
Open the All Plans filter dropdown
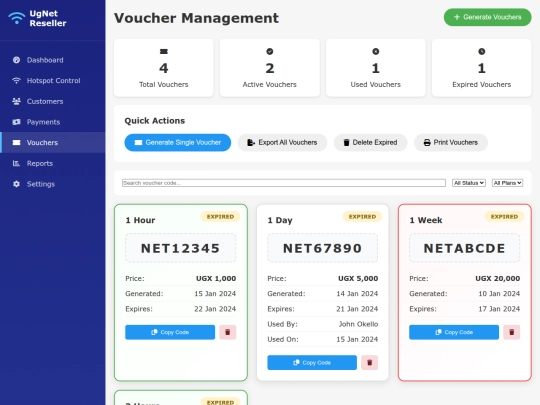507,183
